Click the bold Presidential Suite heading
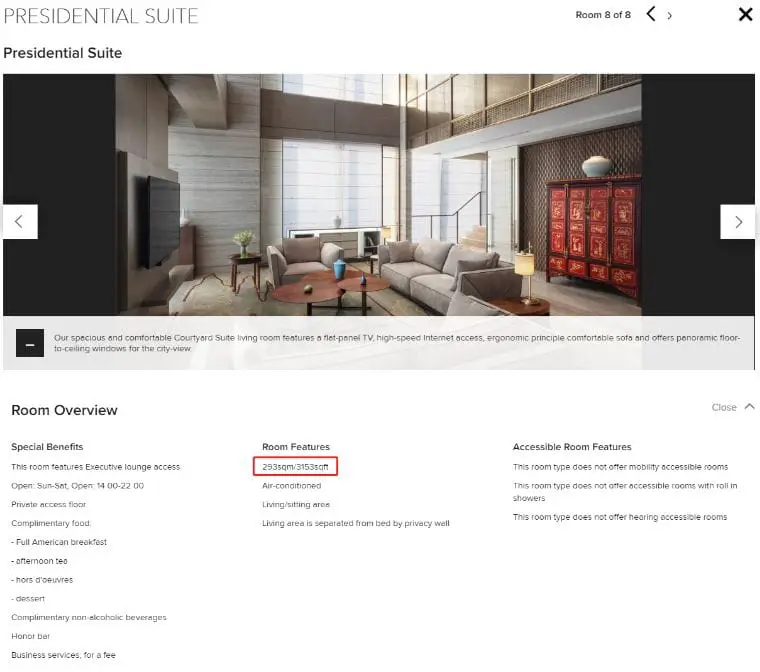760x672 pixels. pos(63,53)
